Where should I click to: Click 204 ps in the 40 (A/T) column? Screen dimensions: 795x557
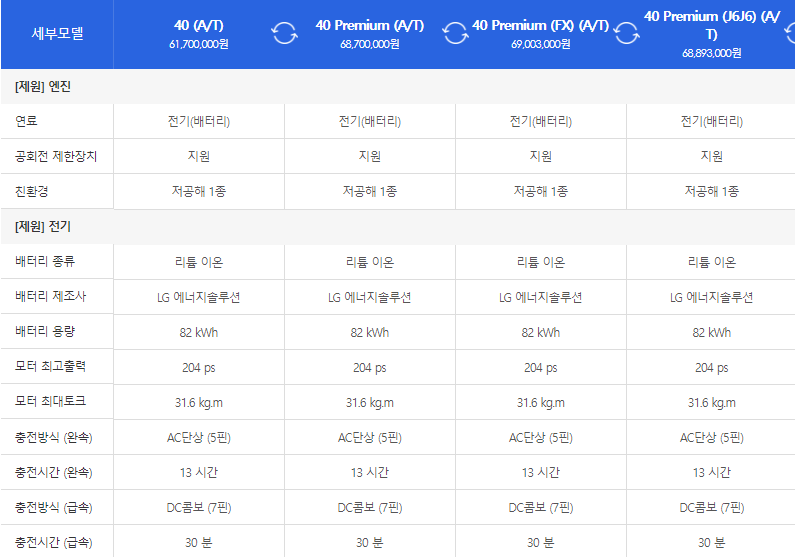click(199, 367)
